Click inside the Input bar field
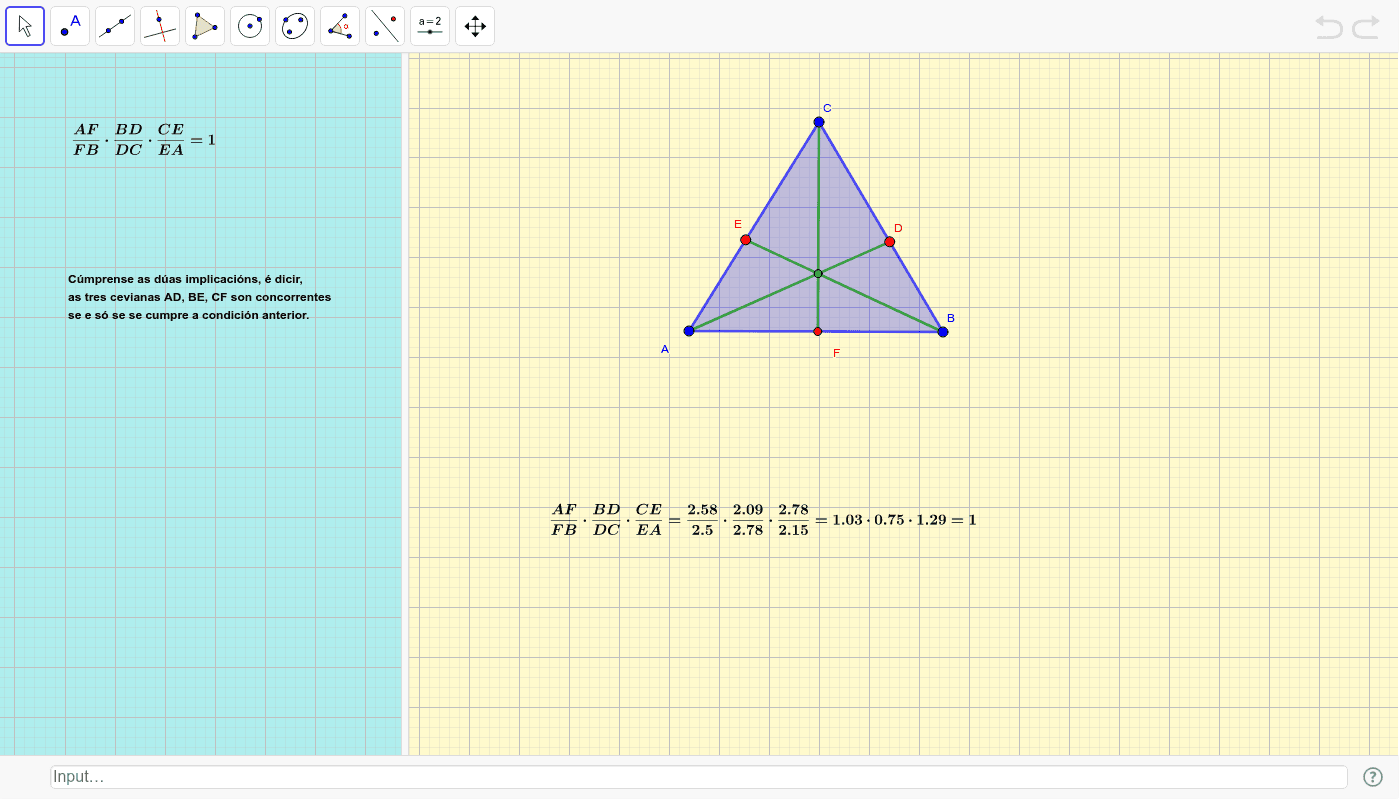Image resolution: width=1400 pixels, height=800 pixels. click(x=699, y=777)
